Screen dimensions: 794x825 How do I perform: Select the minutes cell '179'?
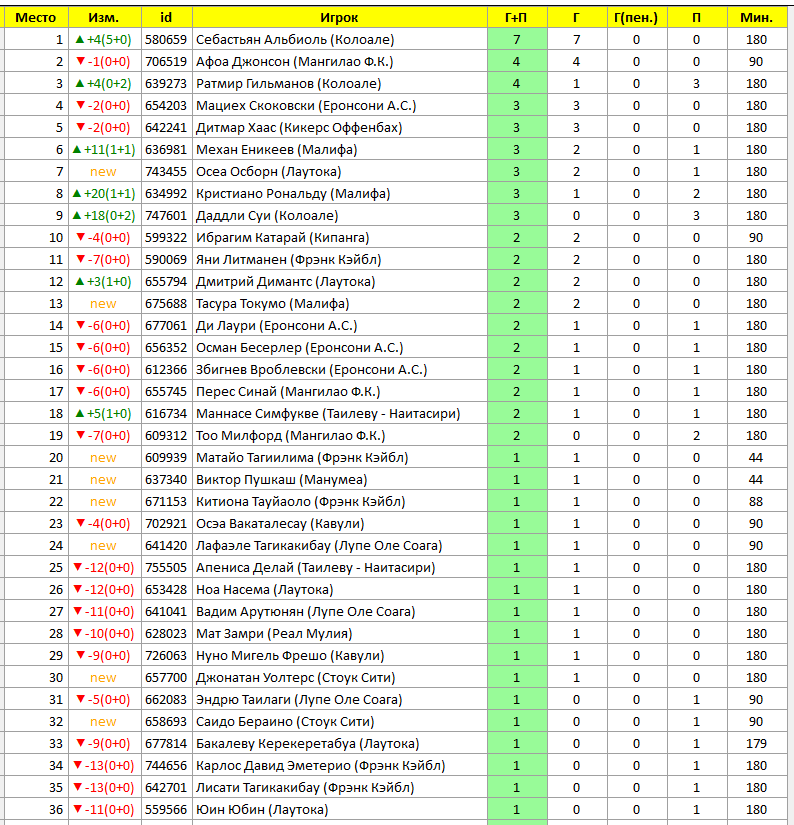756,744
